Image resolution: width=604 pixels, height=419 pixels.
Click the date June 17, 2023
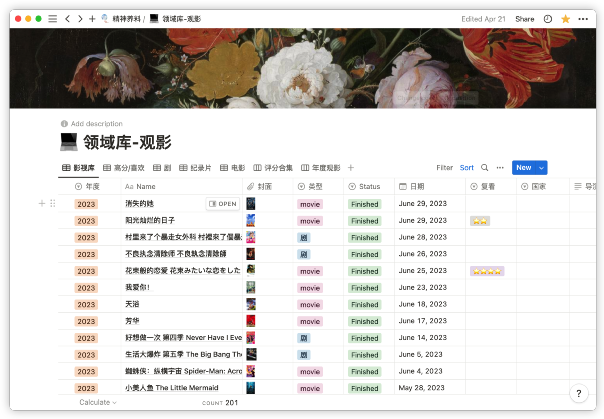click(x=423, y=321)
